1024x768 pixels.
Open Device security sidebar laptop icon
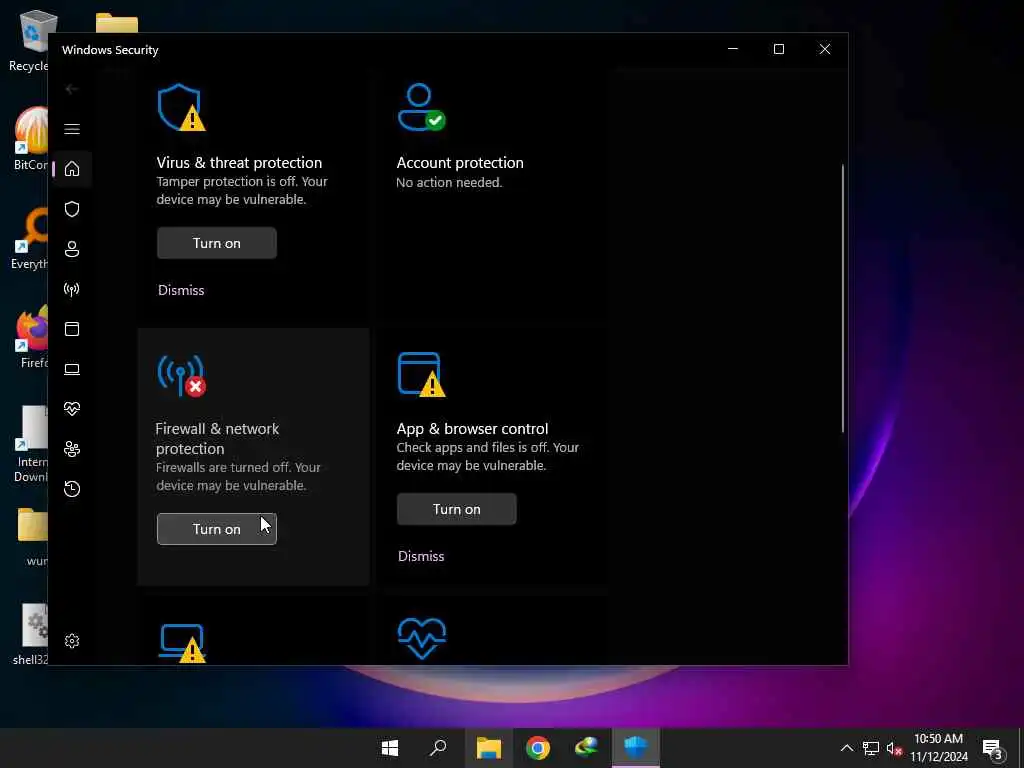click(x=72, y=369)
